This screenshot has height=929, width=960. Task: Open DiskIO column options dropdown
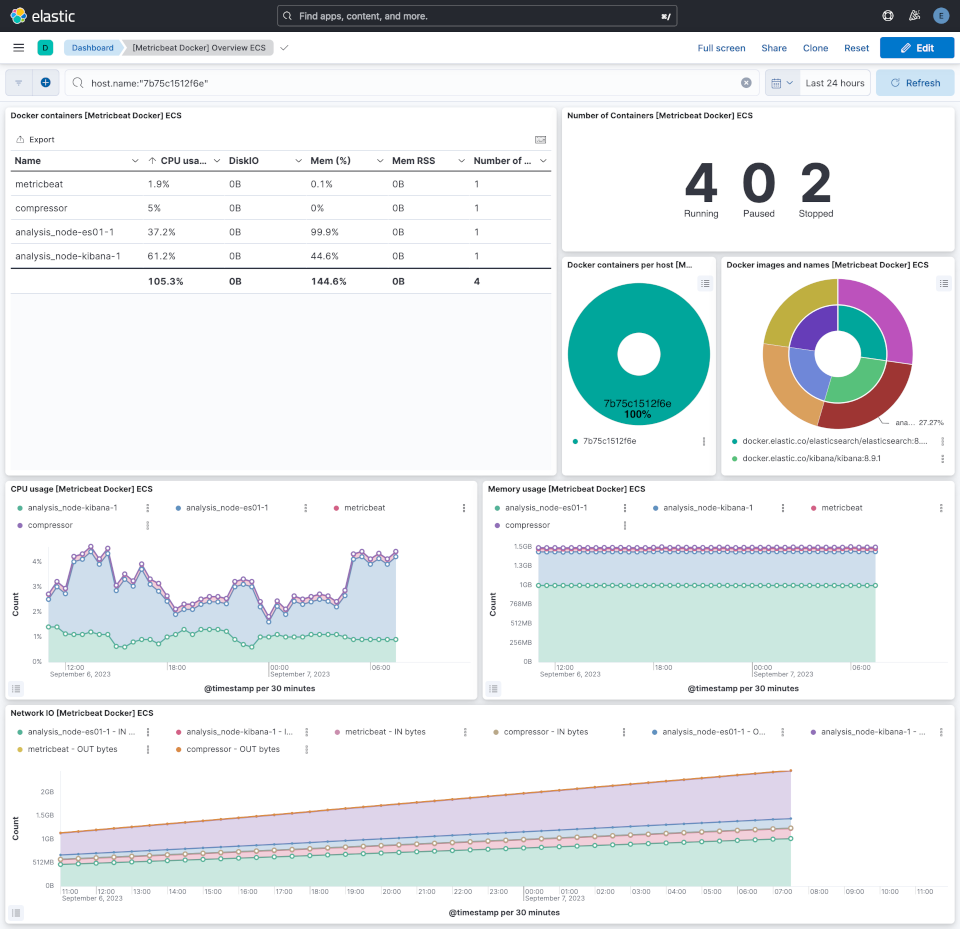click(x=299, y=161)
